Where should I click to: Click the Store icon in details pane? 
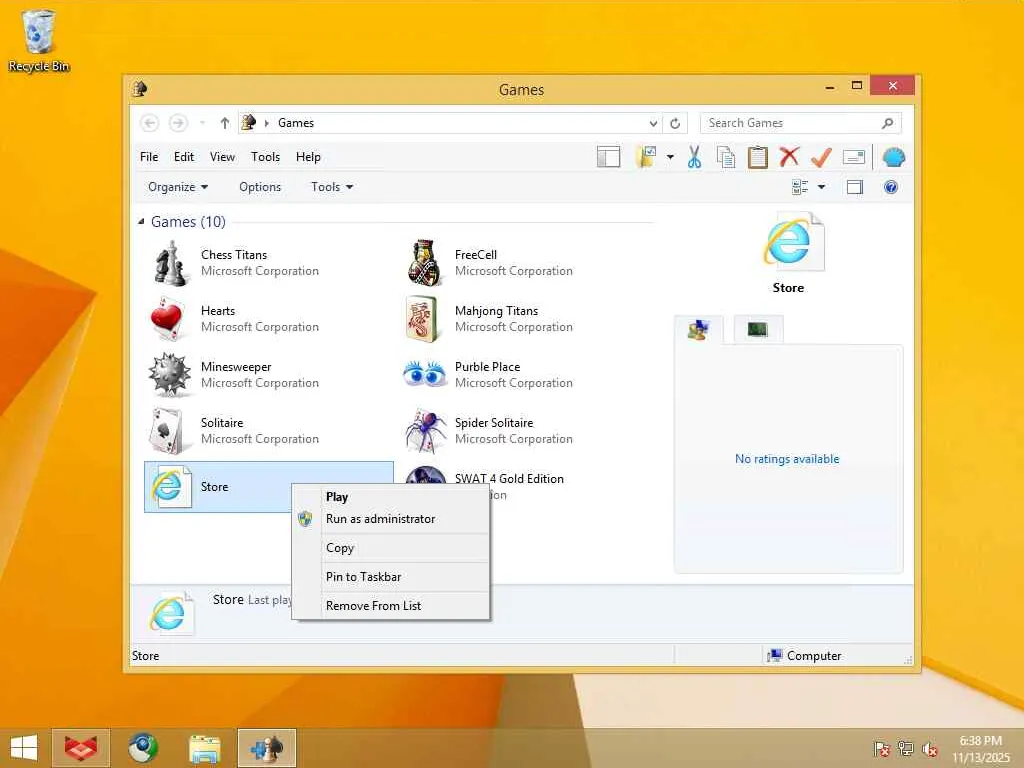(171, 613)
